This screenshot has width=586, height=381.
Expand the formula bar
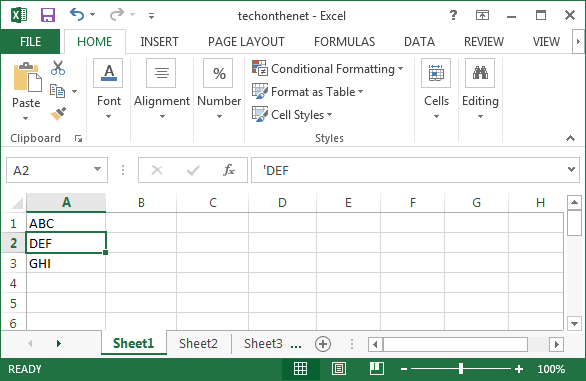[571, 169]
